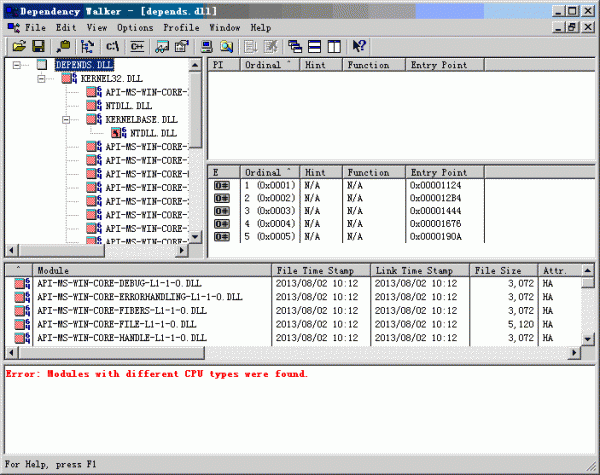The image size is (600, 475).
Task: Sort exports by E column header
Action: point(224,172)
